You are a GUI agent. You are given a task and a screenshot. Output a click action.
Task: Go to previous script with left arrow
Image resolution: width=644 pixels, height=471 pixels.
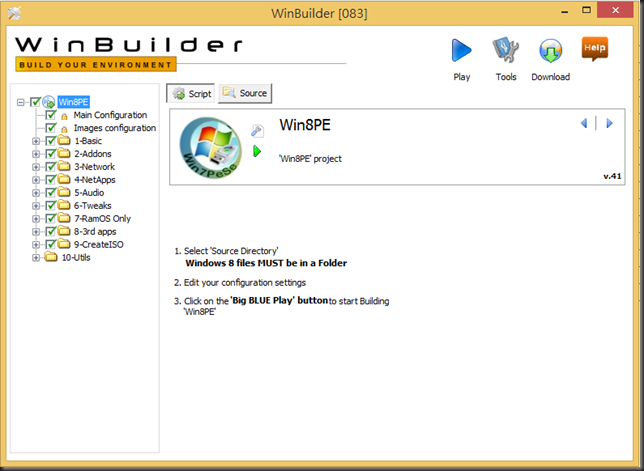584,123
